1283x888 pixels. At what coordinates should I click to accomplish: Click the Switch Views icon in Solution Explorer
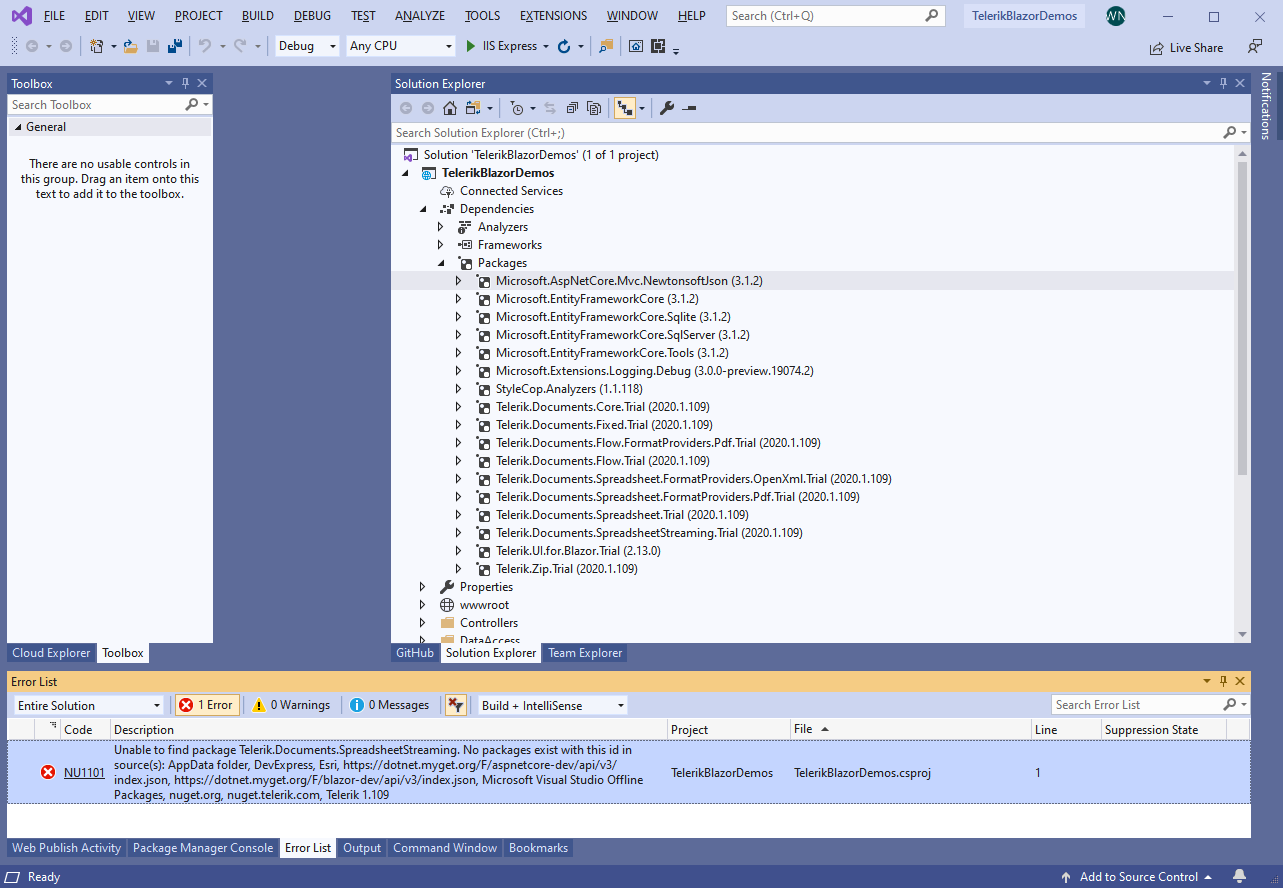[472, 108]
